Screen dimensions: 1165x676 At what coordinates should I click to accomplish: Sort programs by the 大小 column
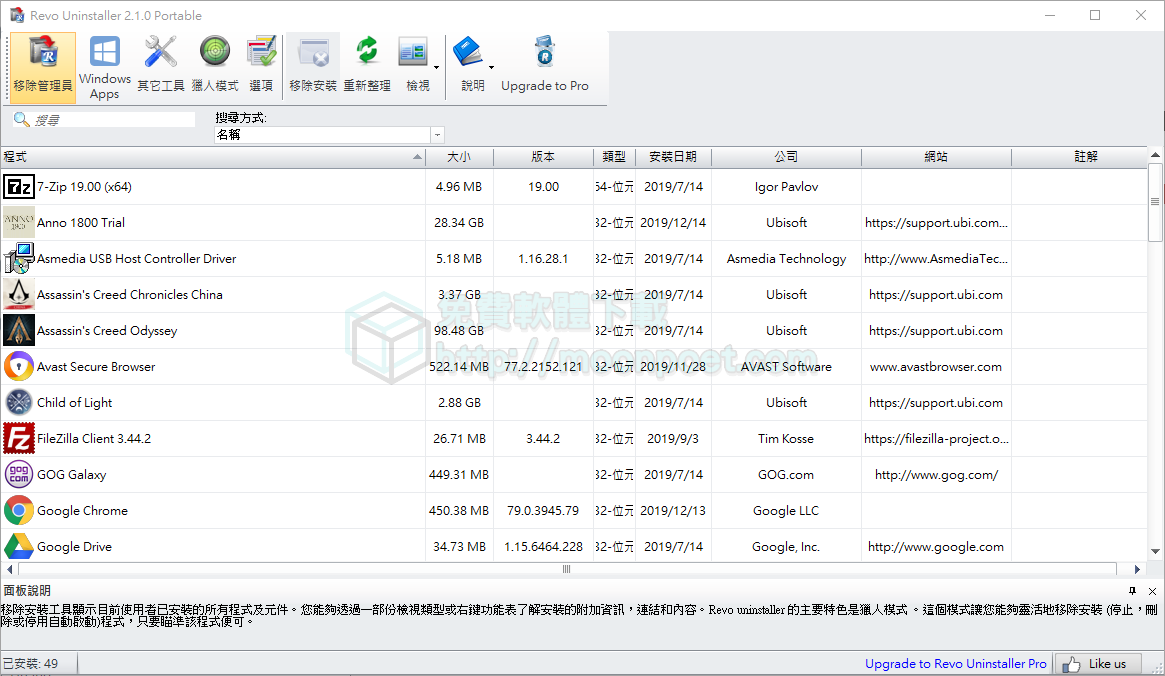(459, 157)
